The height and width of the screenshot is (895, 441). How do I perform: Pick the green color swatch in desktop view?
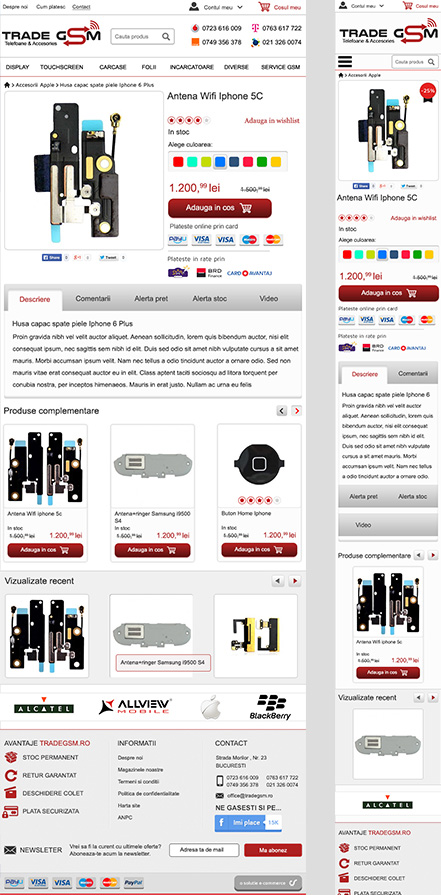point(262,162)
